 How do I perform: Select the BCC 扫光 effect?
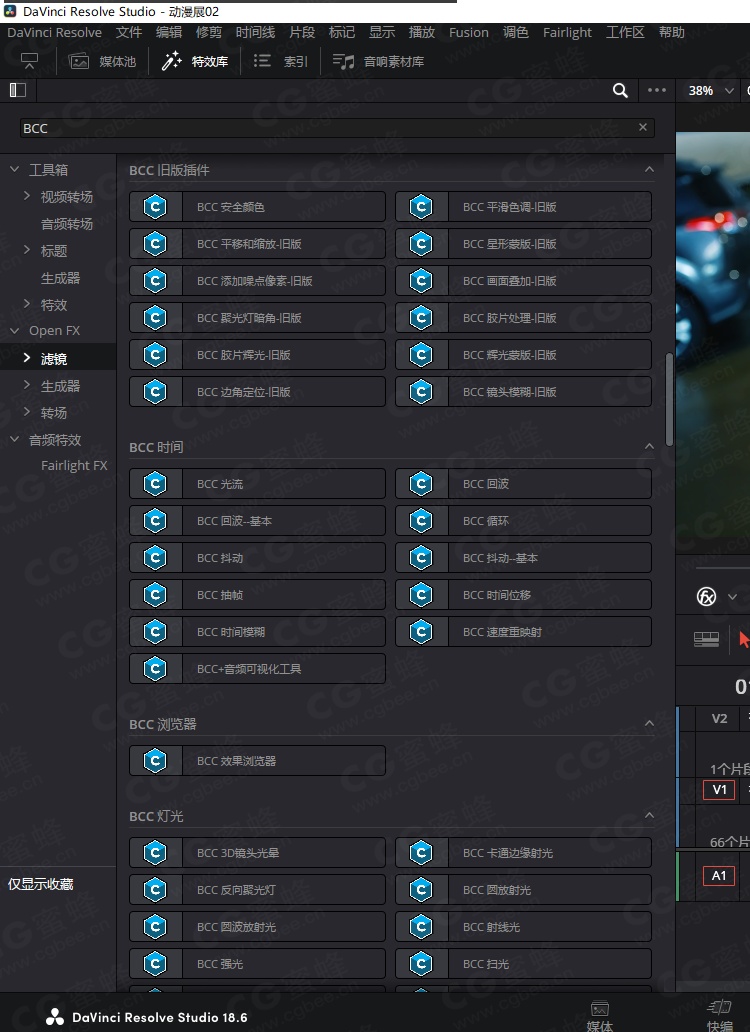(523, 964)
